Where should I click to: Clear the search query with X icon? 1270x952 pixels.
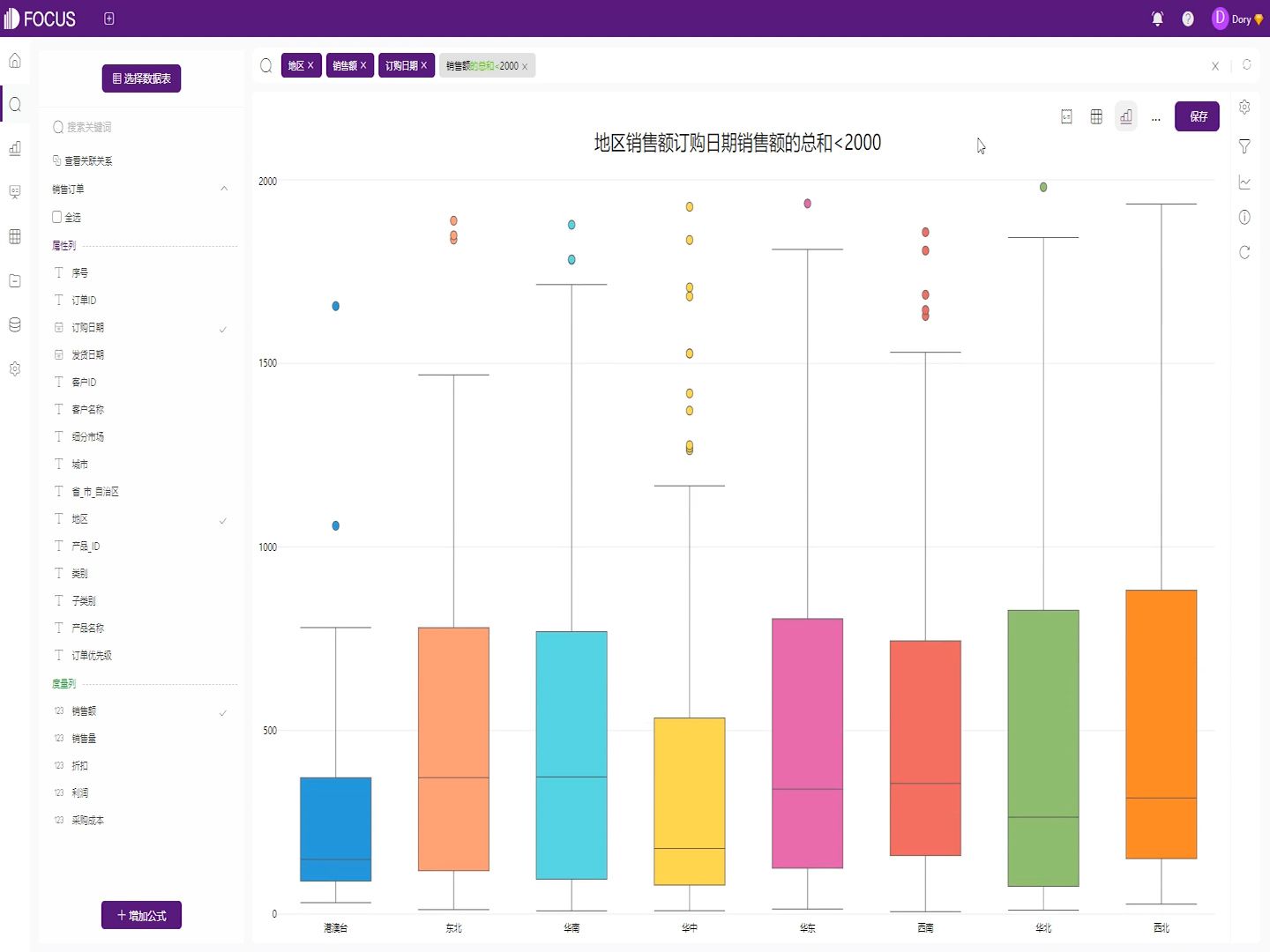(x=1215, y=66)
